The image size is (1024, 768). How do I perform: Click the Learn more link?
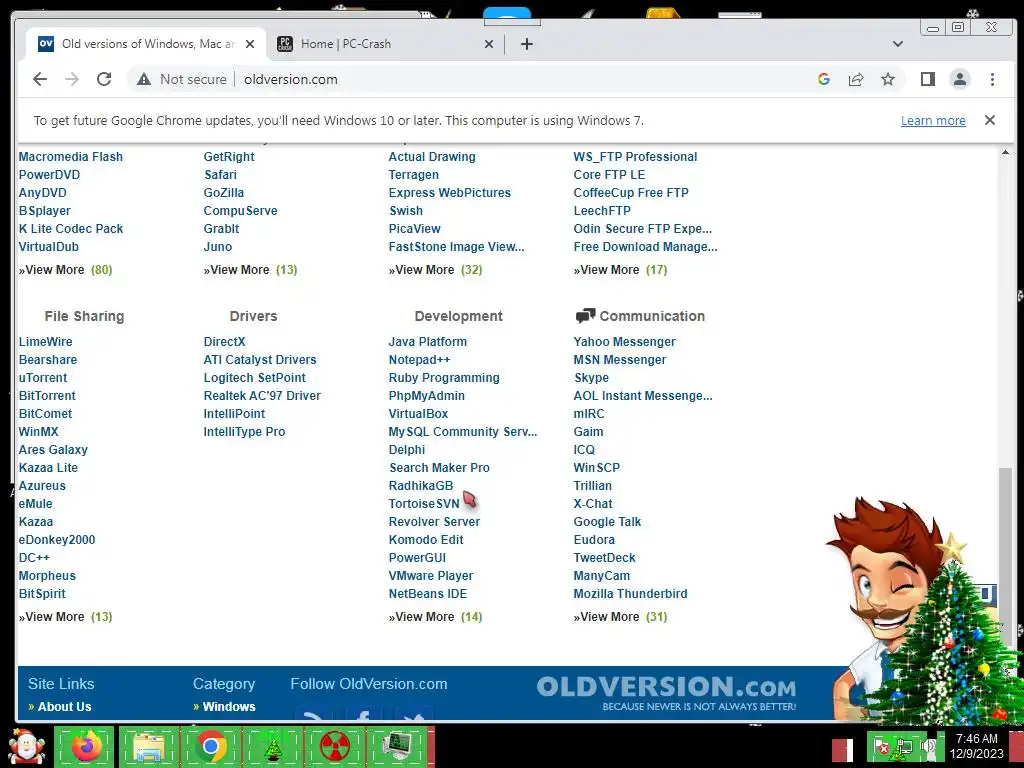point(933,120)
